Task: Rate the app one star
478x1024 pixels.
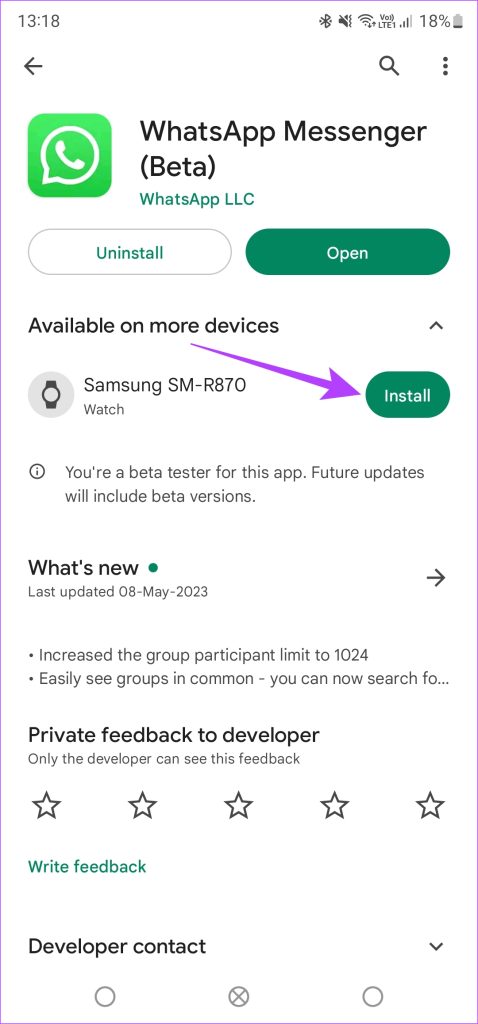Action: click(x=46, y=807)
